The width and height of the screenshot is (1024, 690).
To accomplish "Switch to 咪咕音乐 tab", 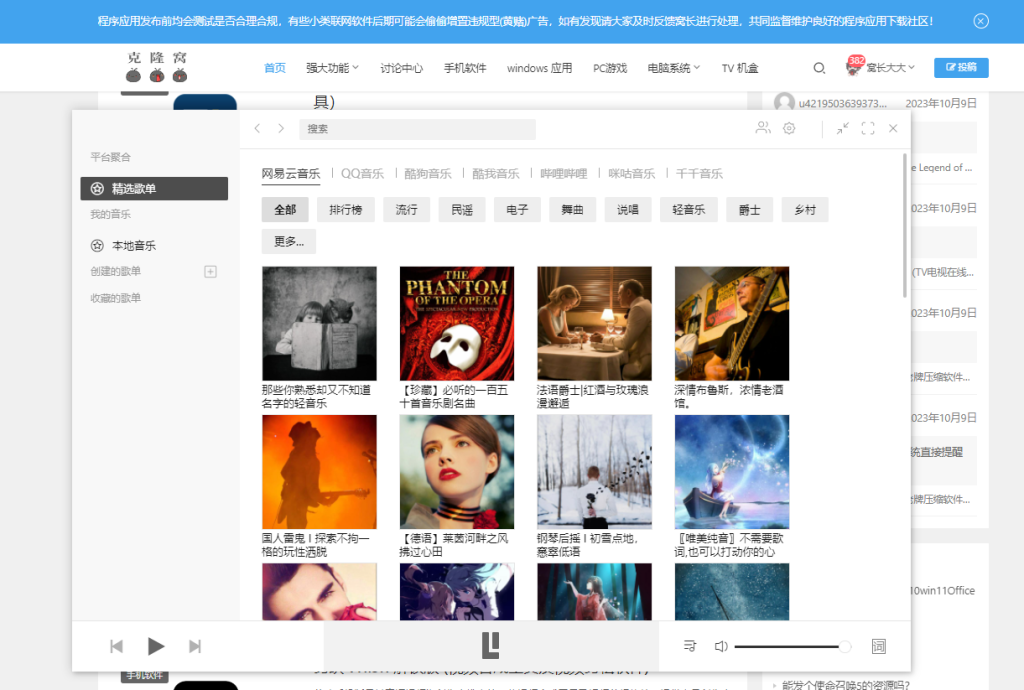I will 632,174.
